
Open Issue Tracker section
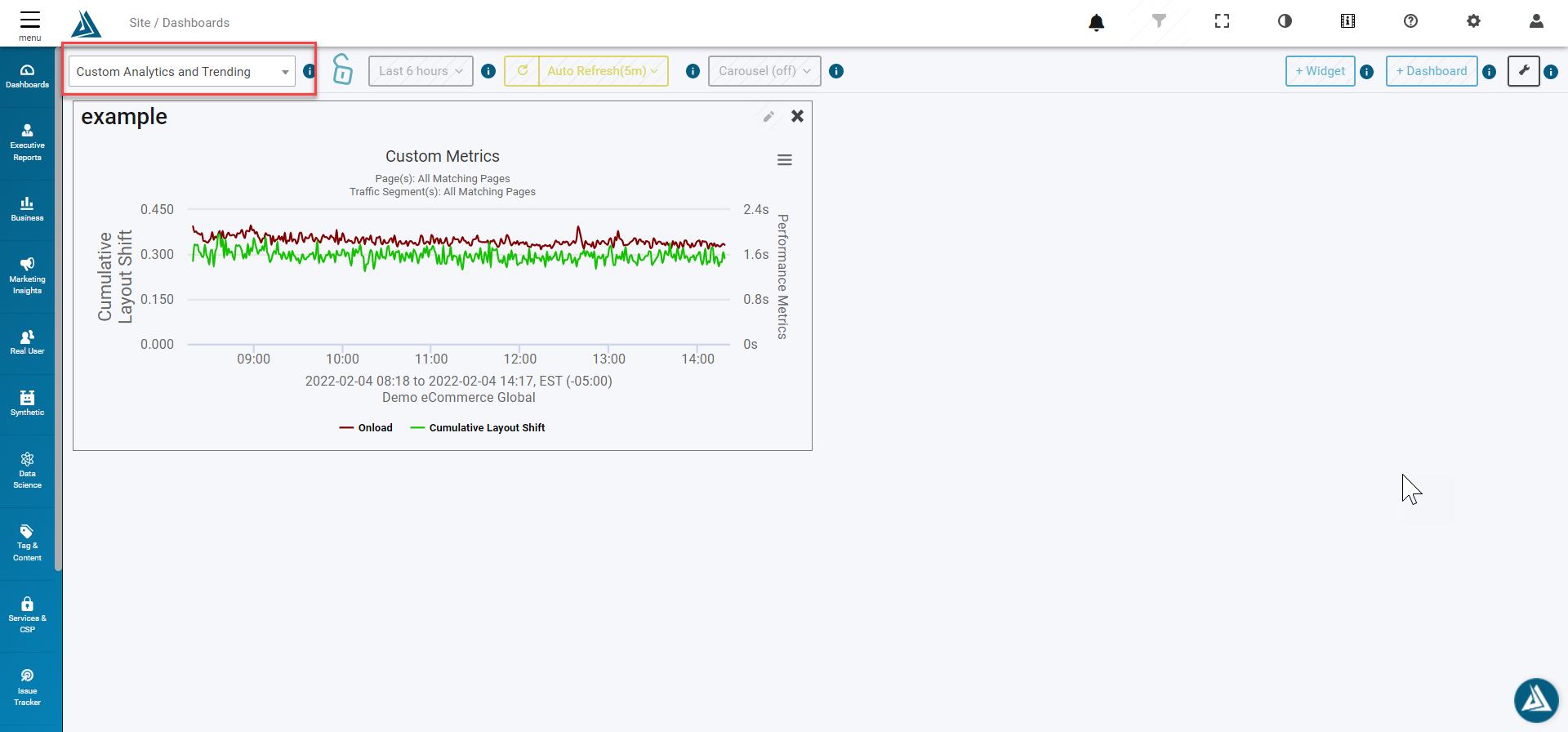(27, 689)
